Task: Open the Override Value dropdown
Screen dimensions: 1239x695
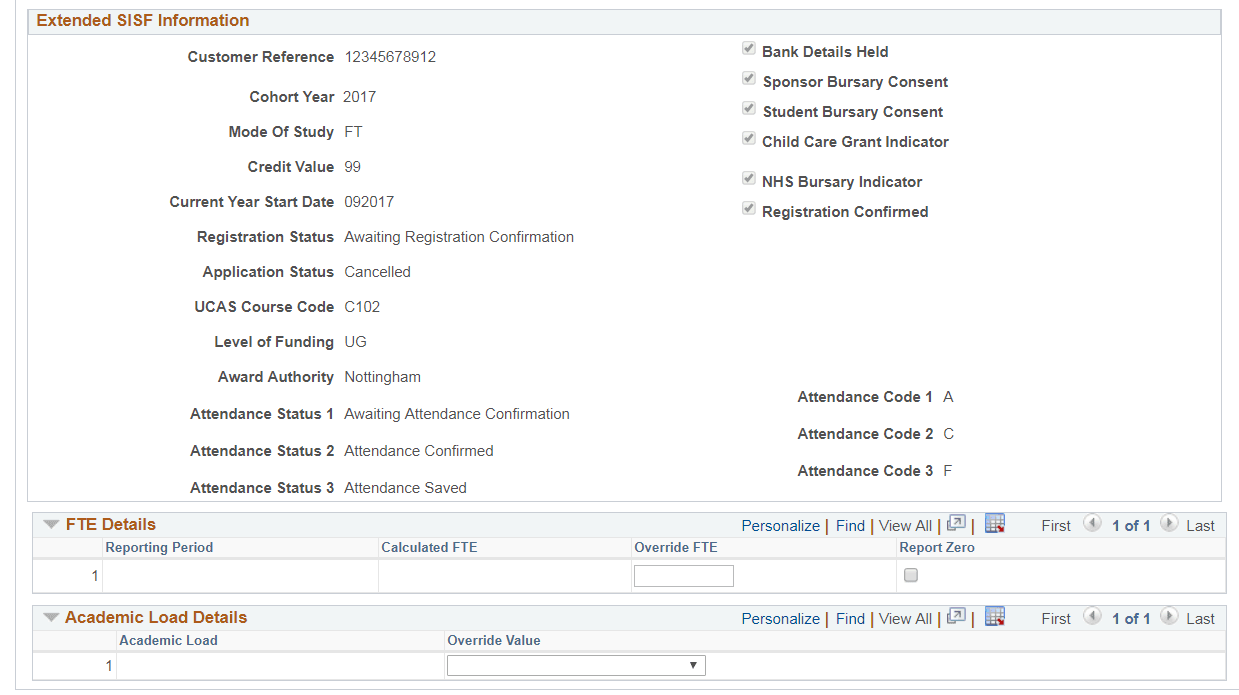Action: pyautogui.click(x=694, y=665)
